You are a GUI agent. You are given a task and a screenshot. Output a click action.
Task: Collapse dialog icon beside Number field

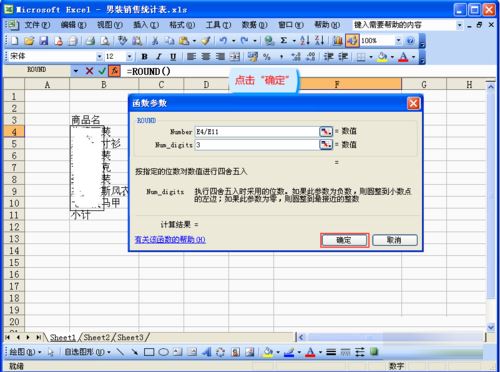point(326,131)
